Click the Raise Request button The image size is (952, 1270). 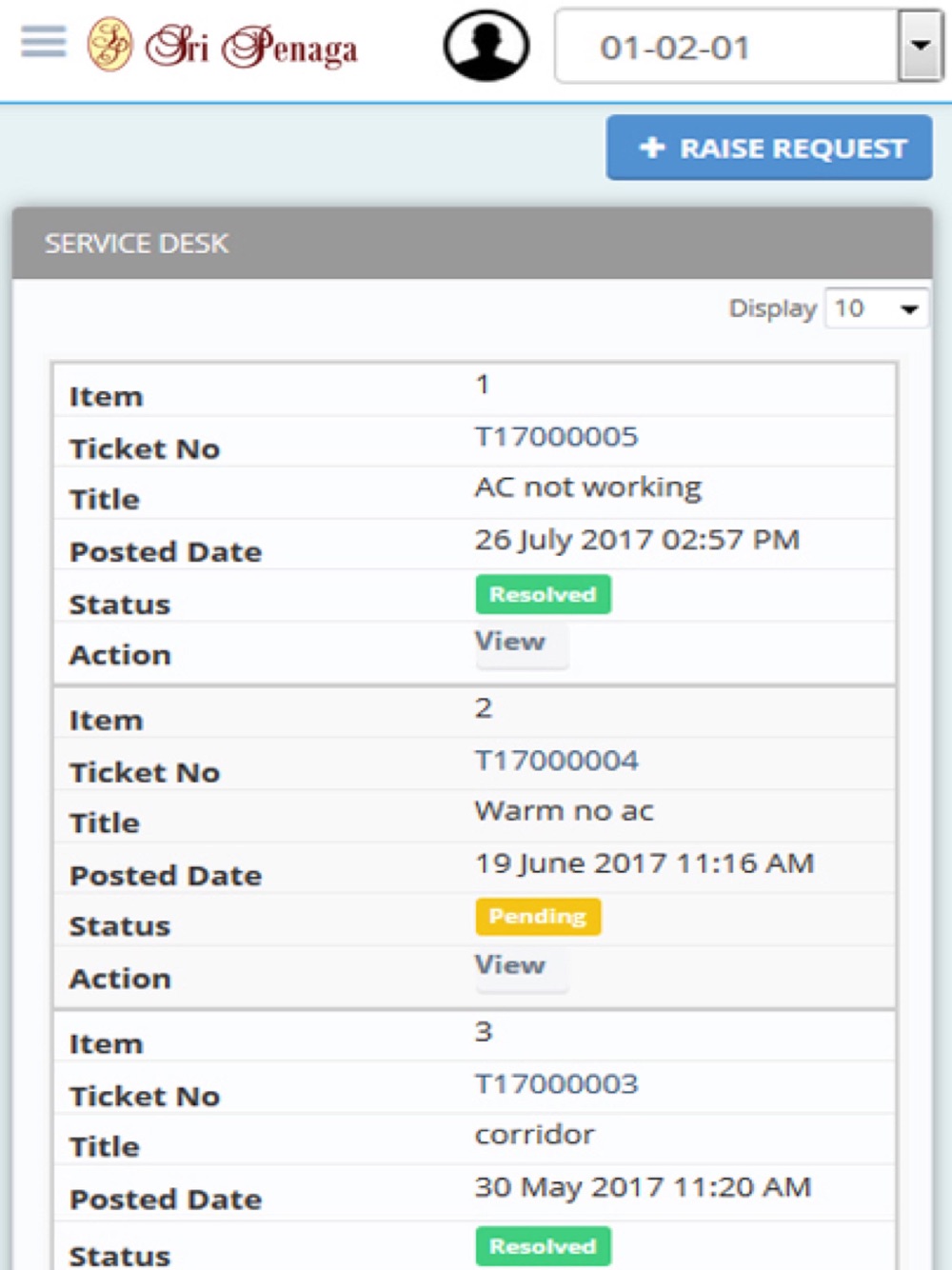[769, 148]
